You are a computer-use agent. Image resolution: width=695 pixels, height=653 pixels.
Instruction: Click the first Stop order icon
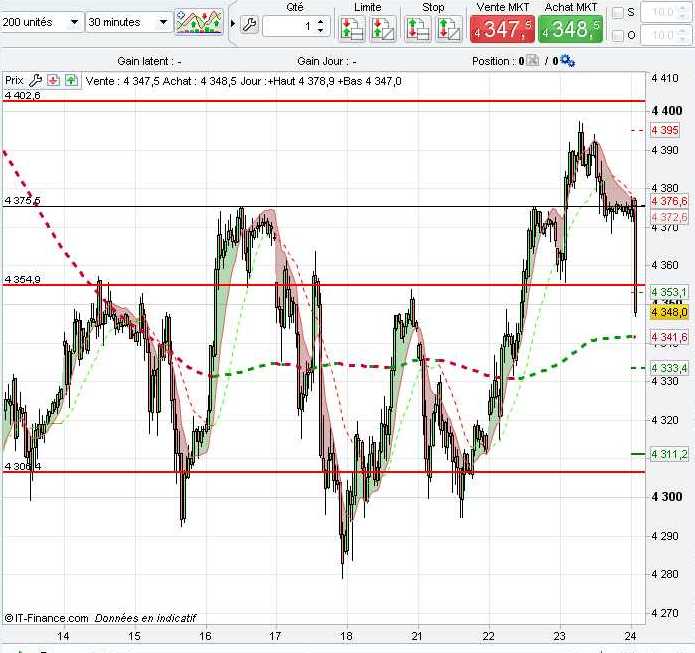418,29
